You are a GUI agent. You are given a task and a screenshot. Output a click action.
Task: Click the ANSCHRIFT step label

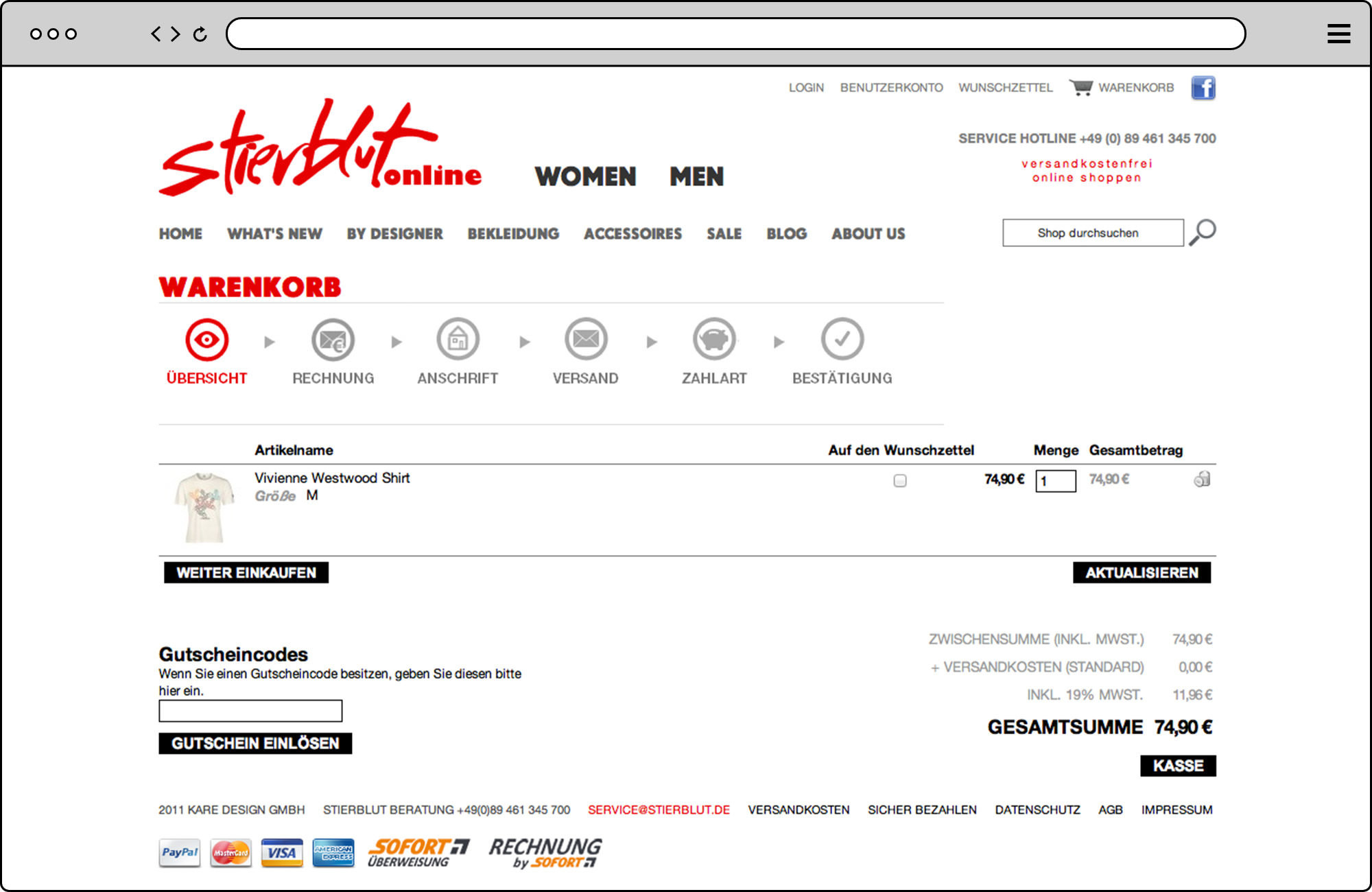click(x=458, y=379)
